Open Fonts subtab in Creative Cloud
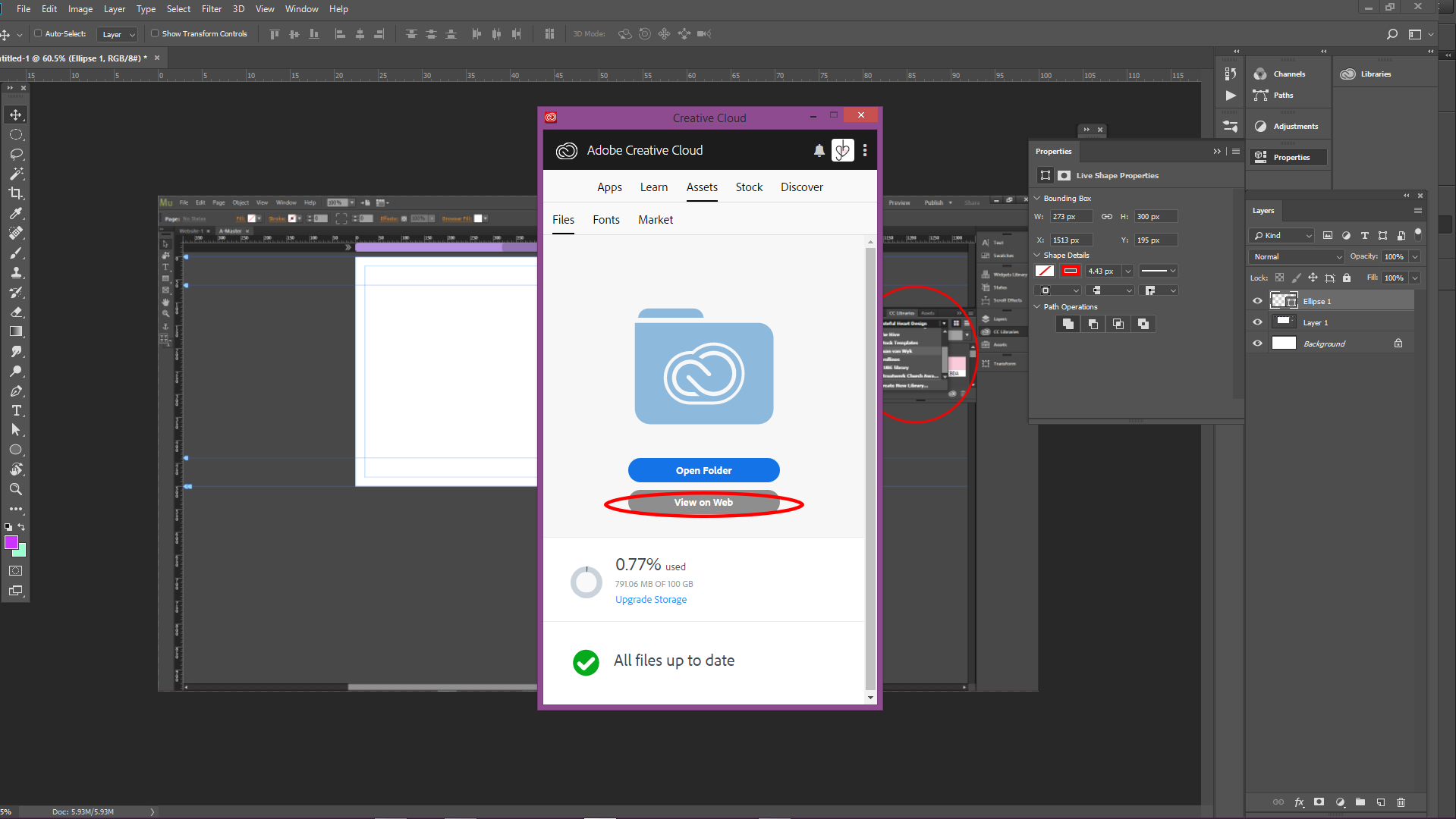 pos(606,220)
